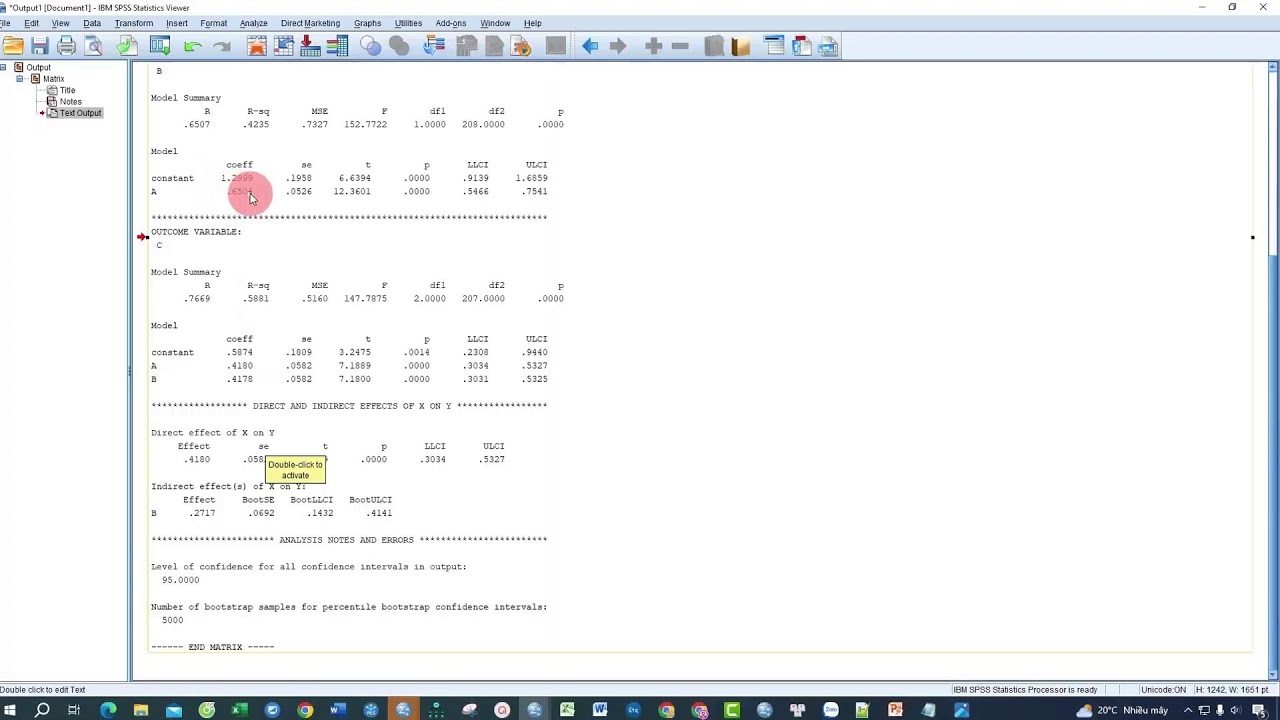
Task: Open the Graphs menu
Action: (367, 23)
